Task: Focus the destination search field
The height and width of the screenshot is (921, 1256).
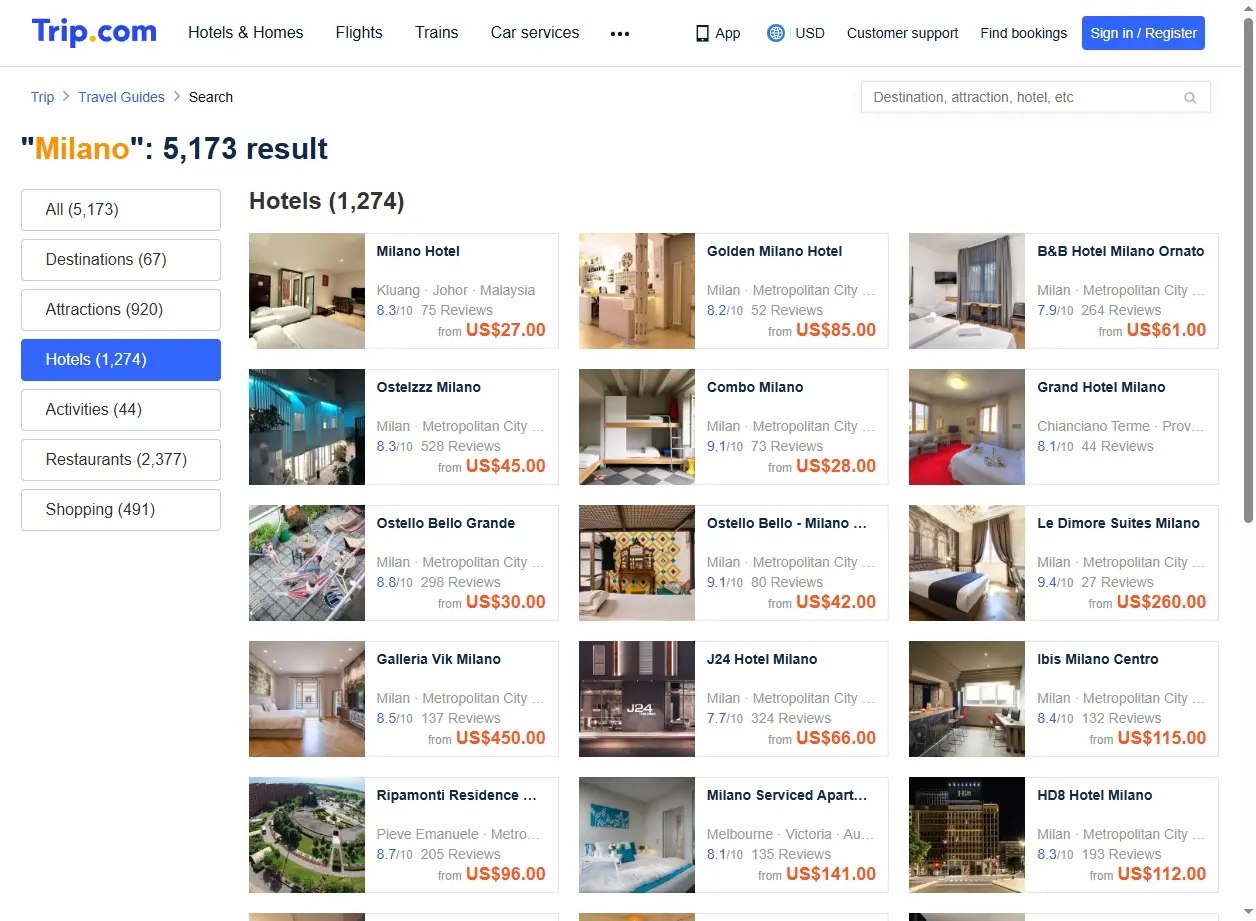Action: point(1036,97)
